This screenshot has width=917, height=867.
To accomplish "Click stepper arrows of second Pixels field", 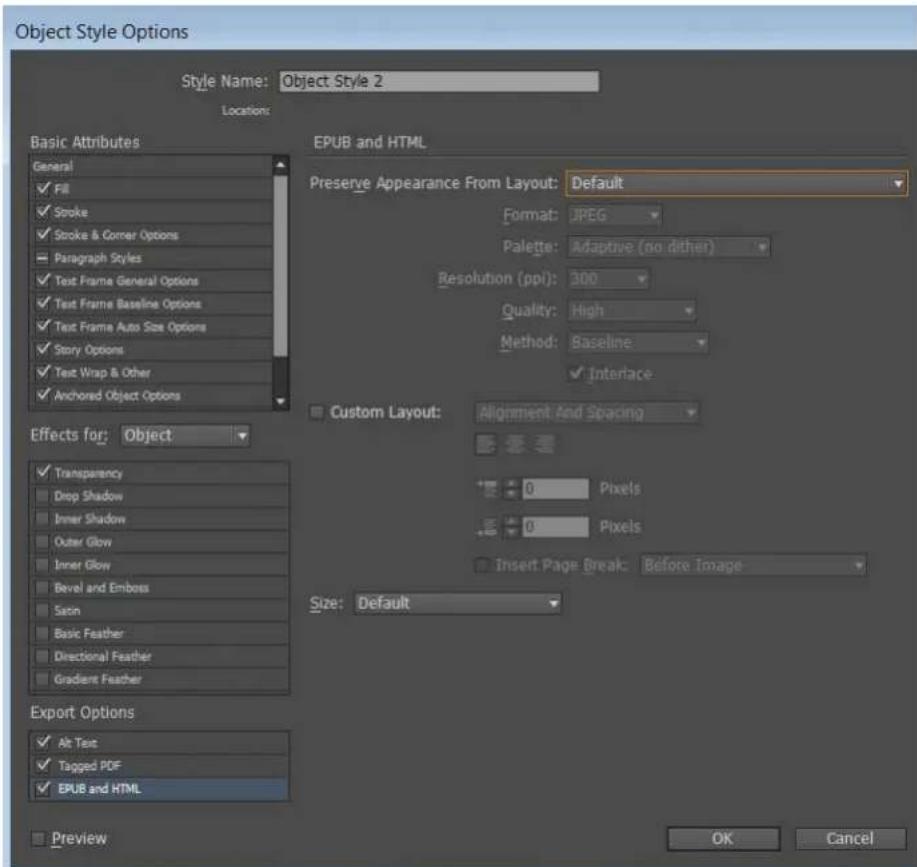I will click(512, 527).
